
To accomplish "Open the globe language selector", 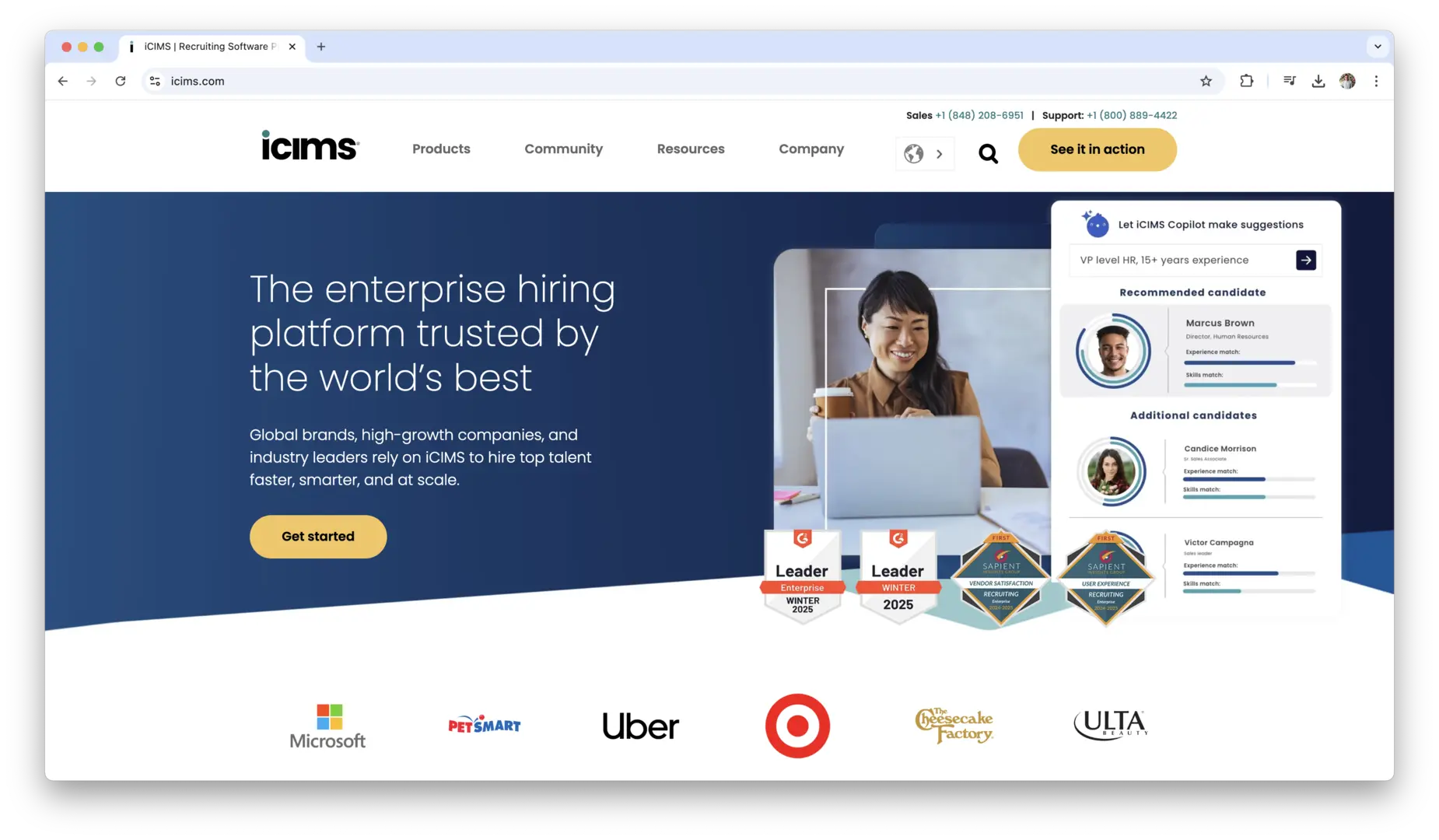I will click(x=924, y=154).
